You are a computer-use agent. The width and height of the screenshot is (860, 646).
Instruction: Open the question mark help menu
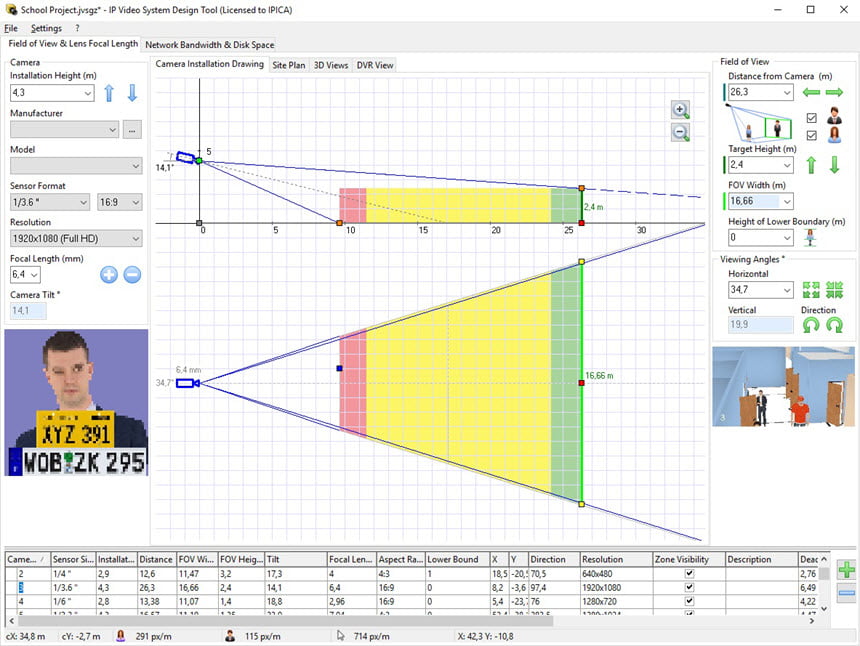pos(77,28)
